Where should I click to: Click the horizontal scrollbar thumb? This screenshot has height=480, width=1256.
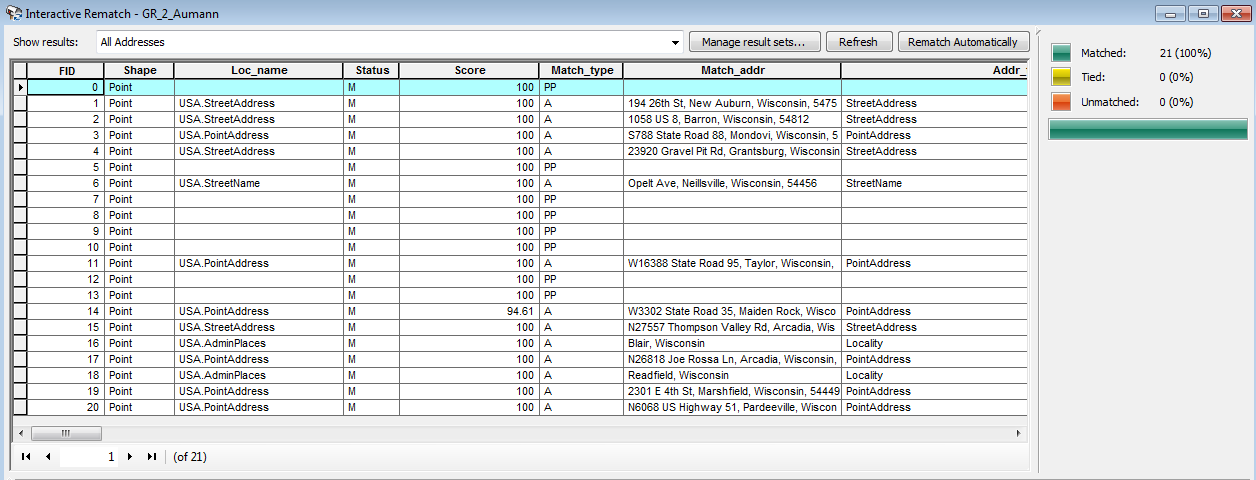point(65,433)
